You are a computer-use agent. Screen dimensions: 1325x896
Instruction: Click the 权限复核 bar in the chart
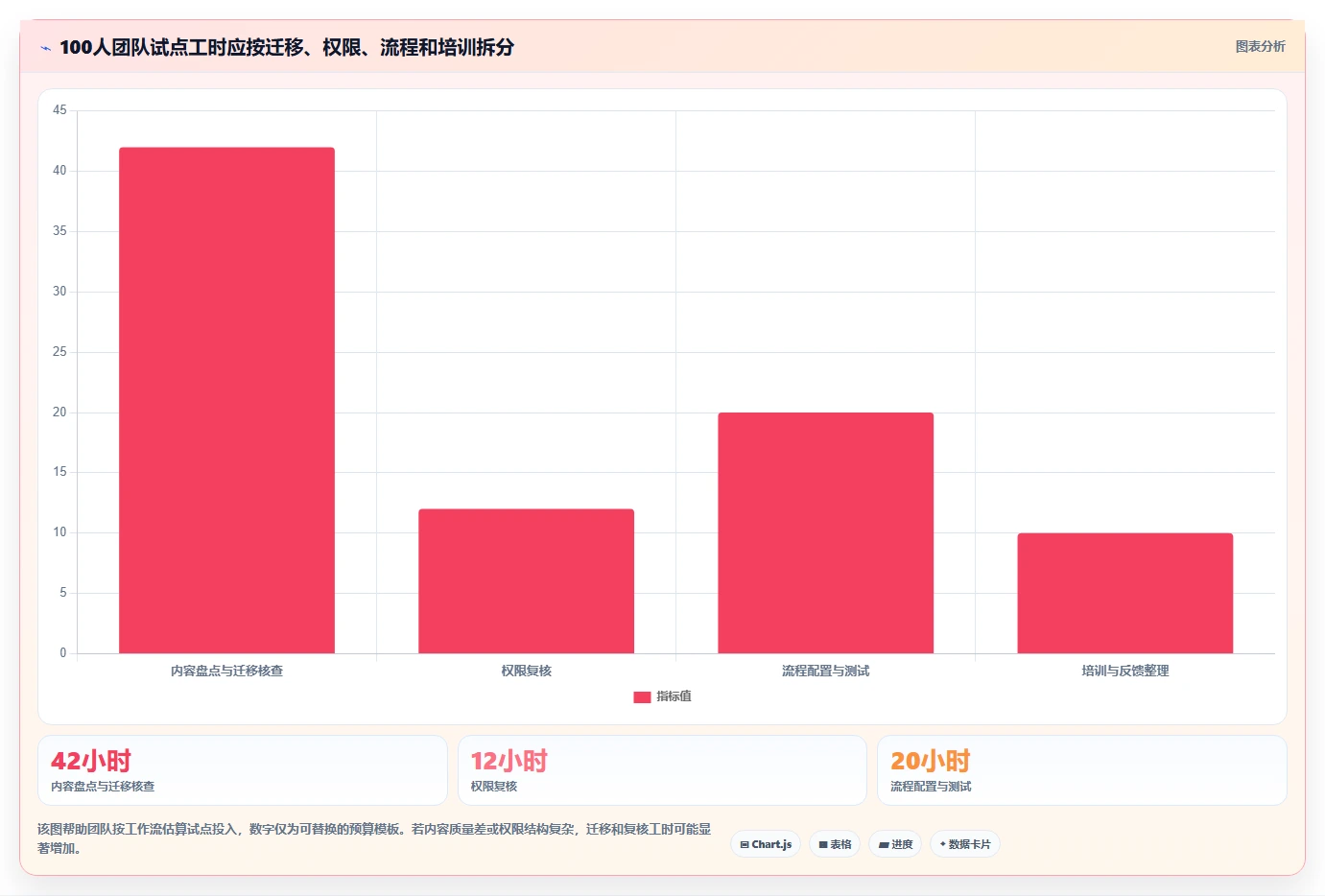pyautogui.click(x=526, y=581)
